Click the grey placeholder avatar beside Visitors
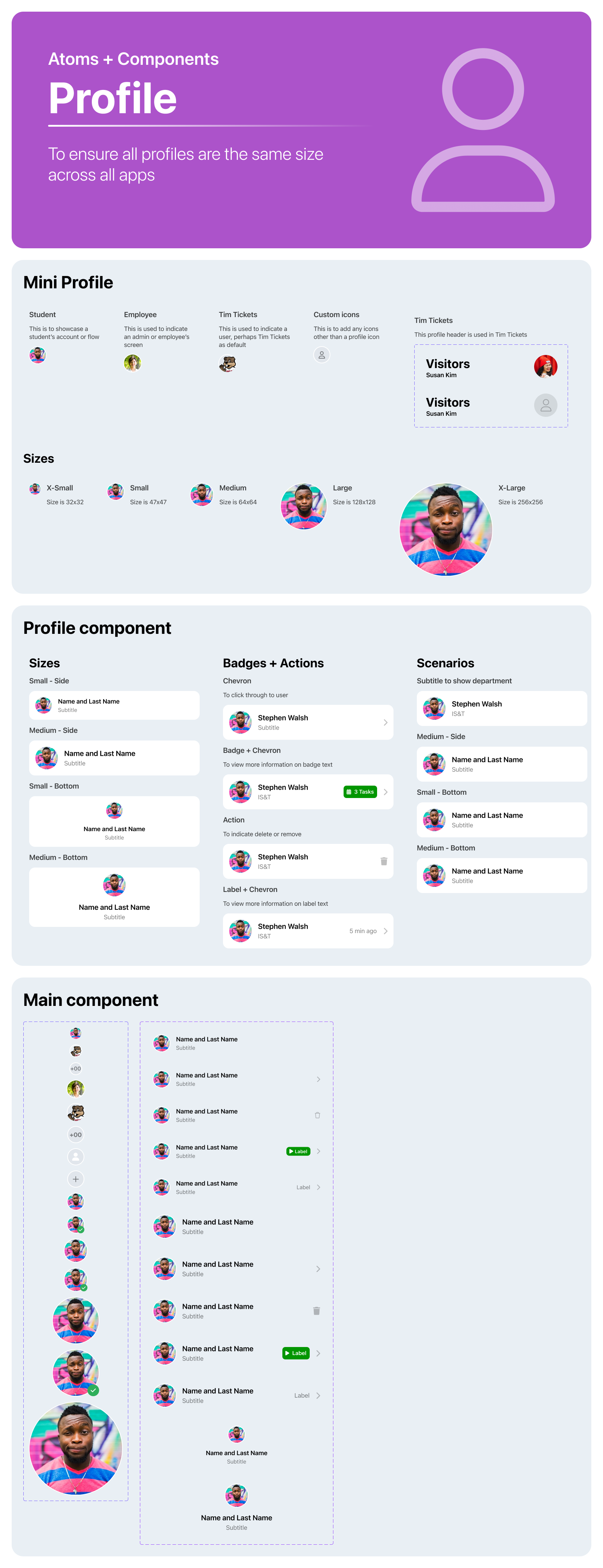 [x=545, y=406]
